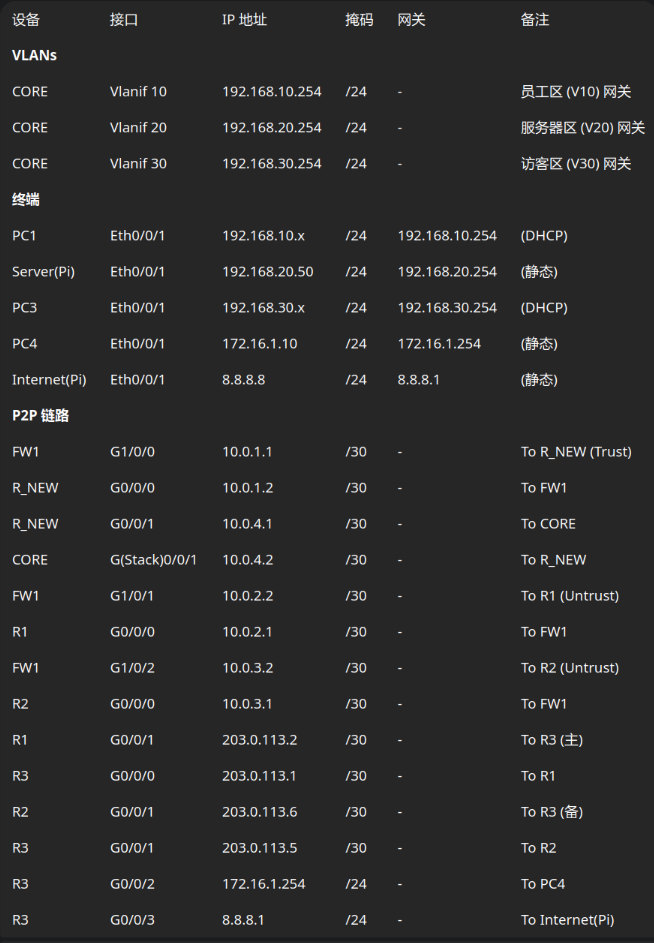Select the Vlanif 10 interface cell
654x943 pixels.
pyautogui.click(x=138, y=92)
